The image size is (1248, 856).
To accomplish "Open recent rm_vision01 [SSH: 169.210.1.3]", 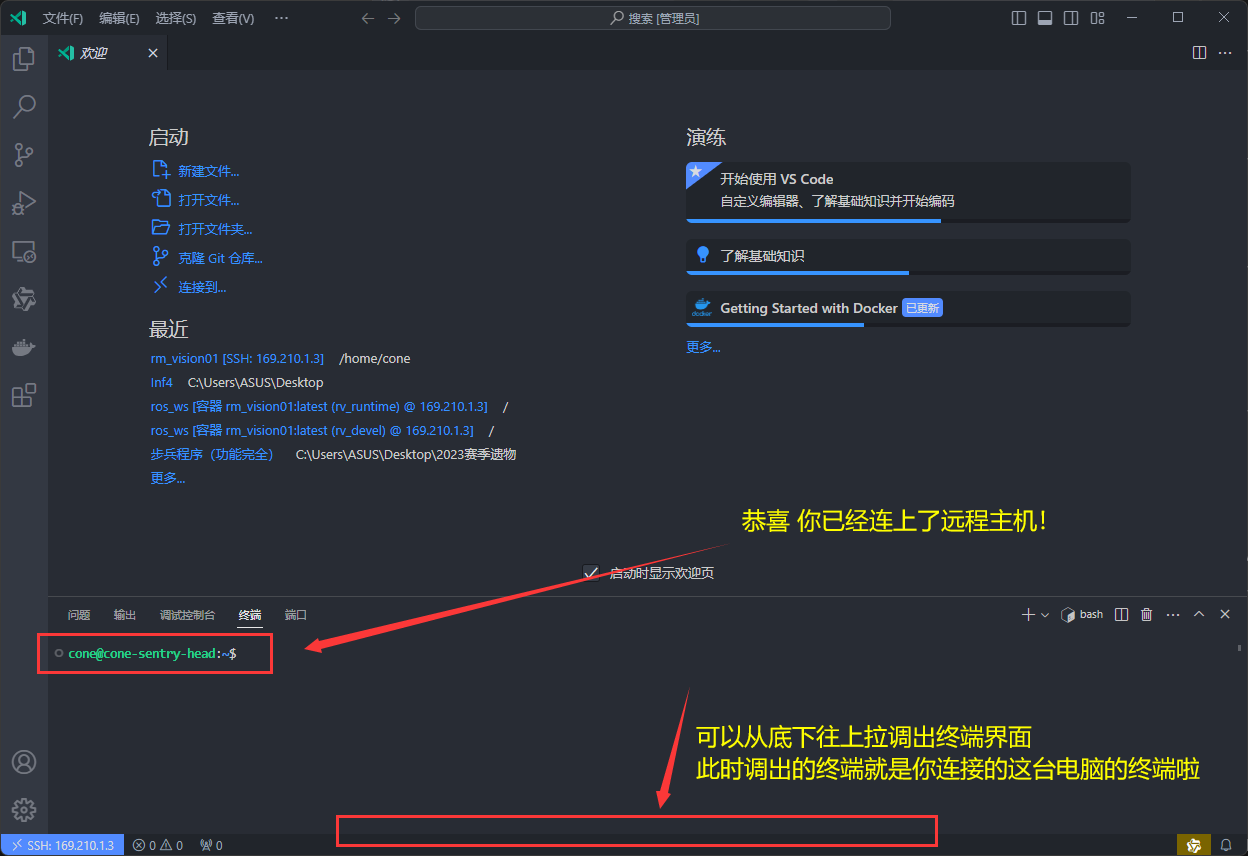I will pyautogui.click(x=237, y=358).
